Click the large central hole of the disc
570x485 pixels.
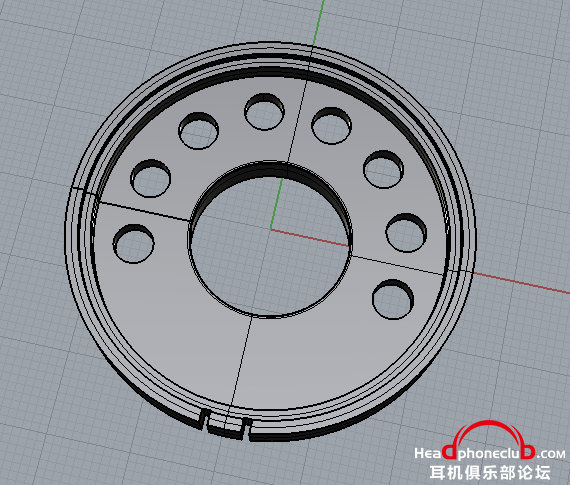[x=269, y=240]
